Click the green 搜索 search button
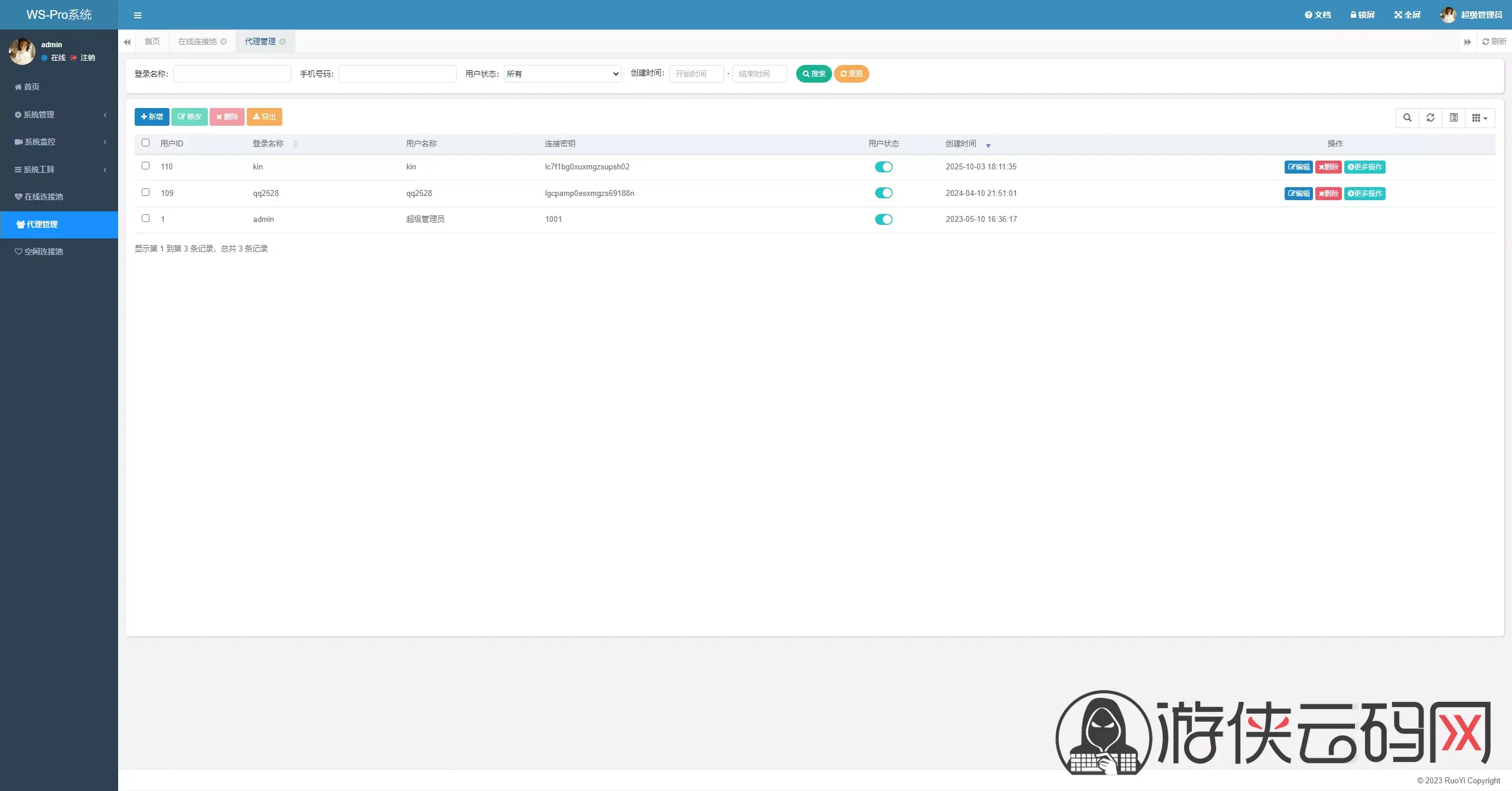1512x791 pixels. (x=813, y=74)
